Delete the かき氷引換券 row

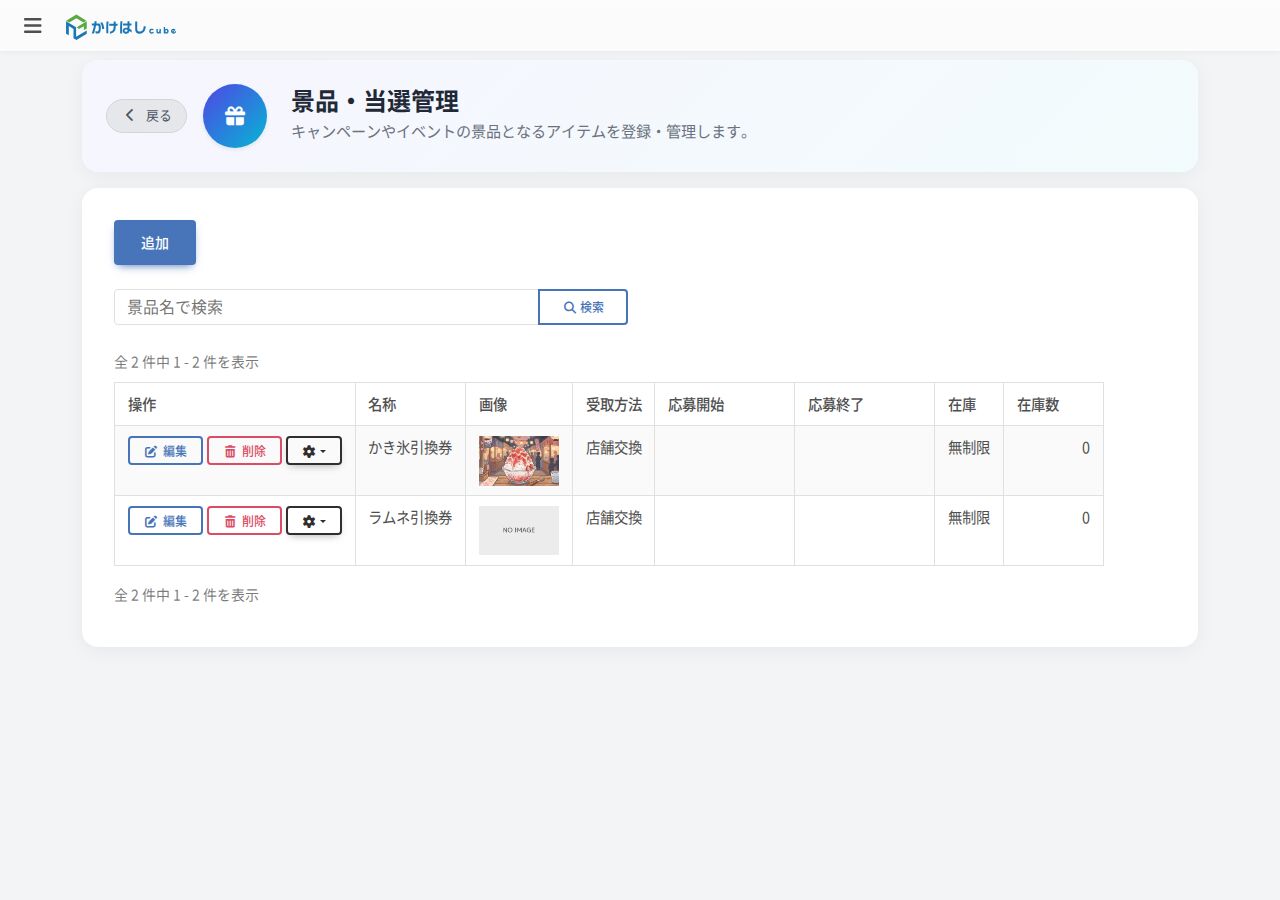(x=244, y=451)
